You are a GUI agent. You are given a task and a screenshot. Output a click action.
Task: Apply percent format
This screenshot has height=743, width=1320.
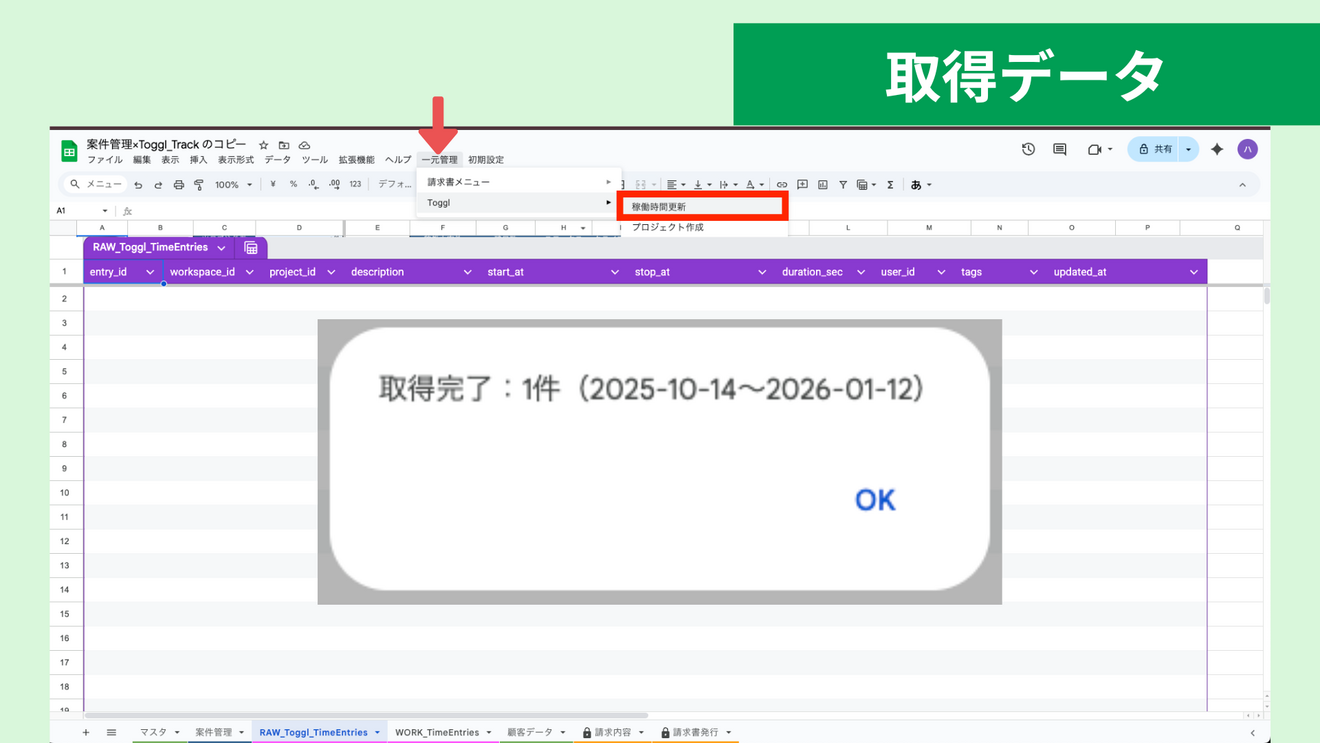[293, 184]
